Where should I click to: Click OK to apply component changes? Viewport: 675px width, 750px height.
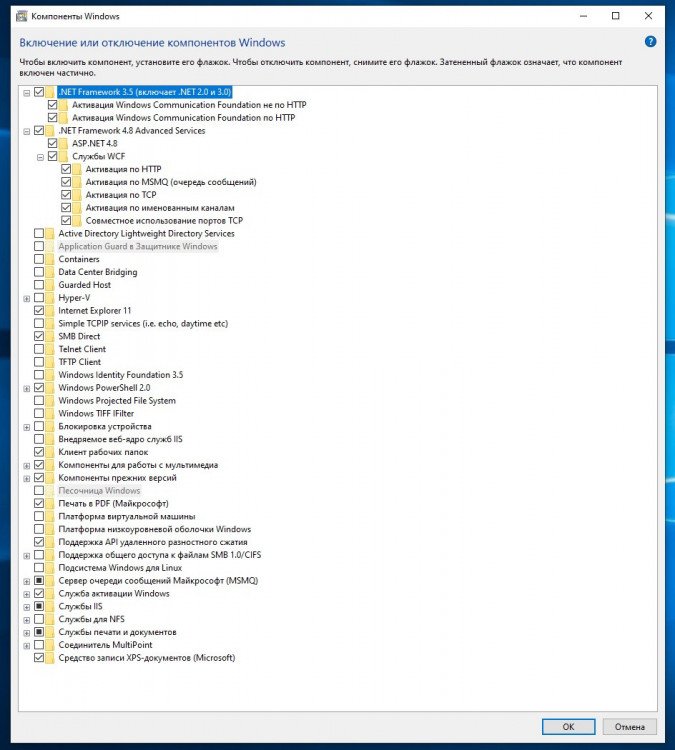[x=568, y=727]
